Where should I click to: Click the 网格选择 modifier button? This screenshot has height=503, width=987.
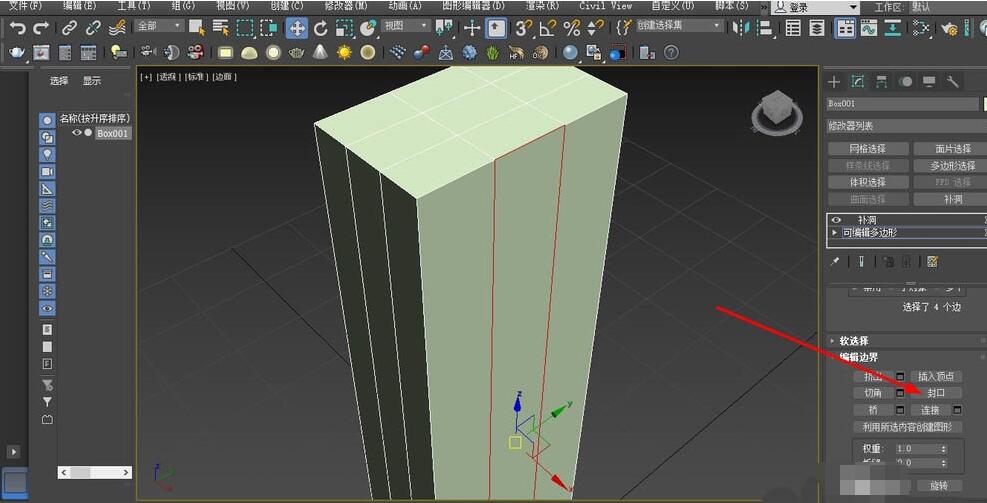coord(867,149)
